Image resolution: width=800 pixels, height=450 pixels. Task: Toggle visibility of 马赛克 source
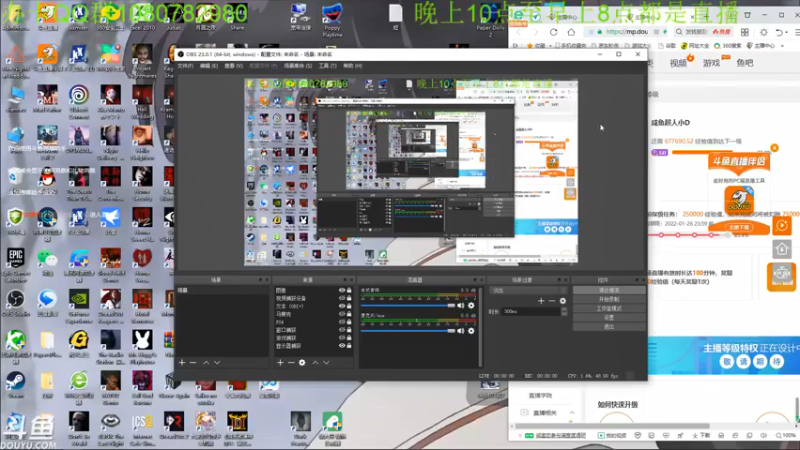click(x=342, y=314)
